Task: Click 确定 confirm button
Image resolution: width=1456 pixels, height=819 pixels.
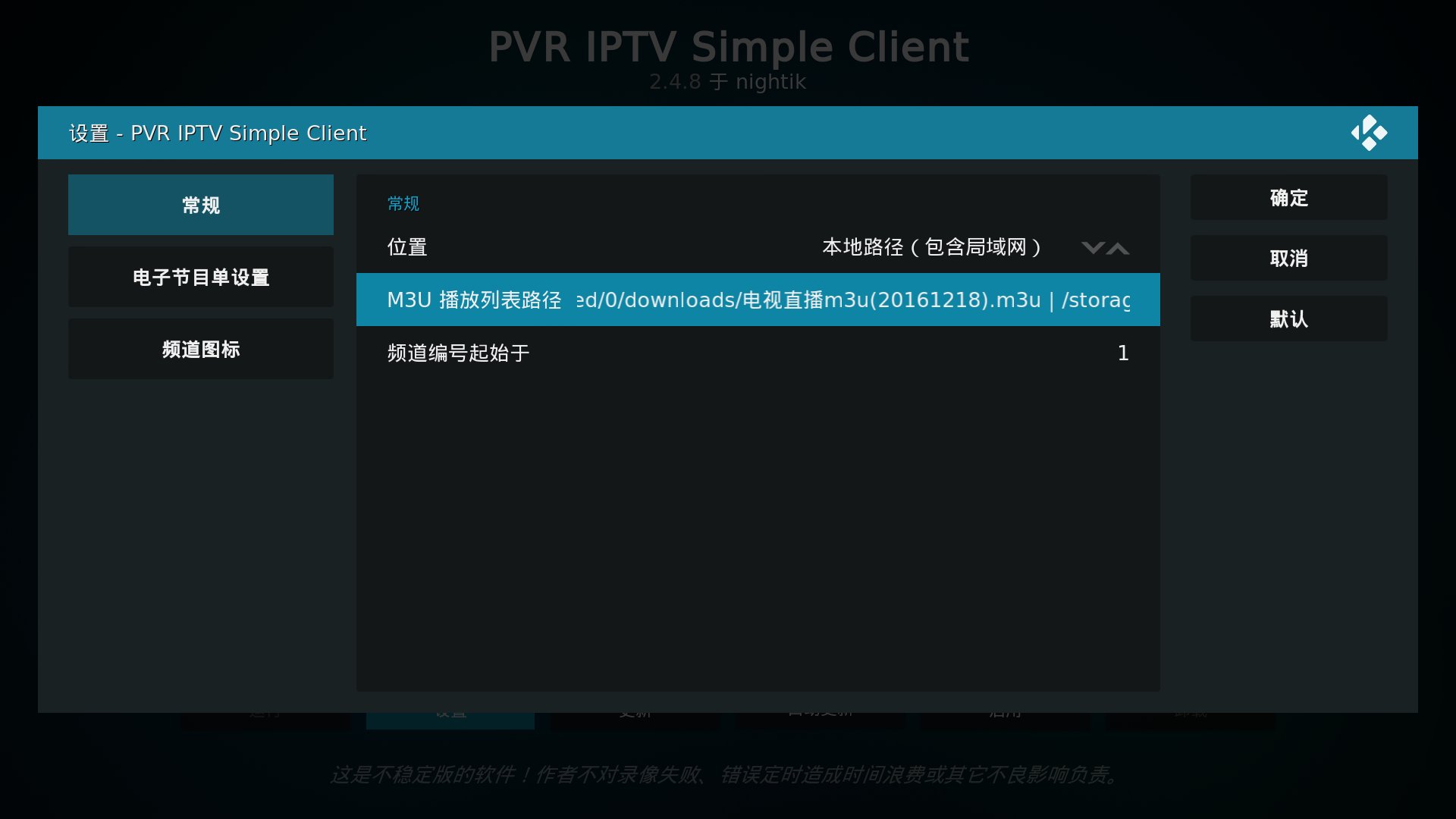Action: (1289, 197)
